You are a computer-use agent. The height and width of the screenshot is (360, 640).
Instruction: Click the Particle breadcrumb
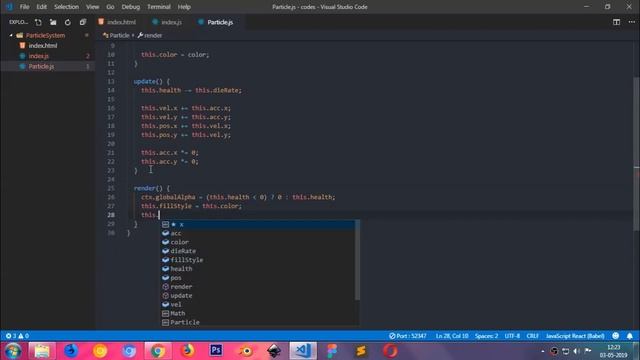116,36
